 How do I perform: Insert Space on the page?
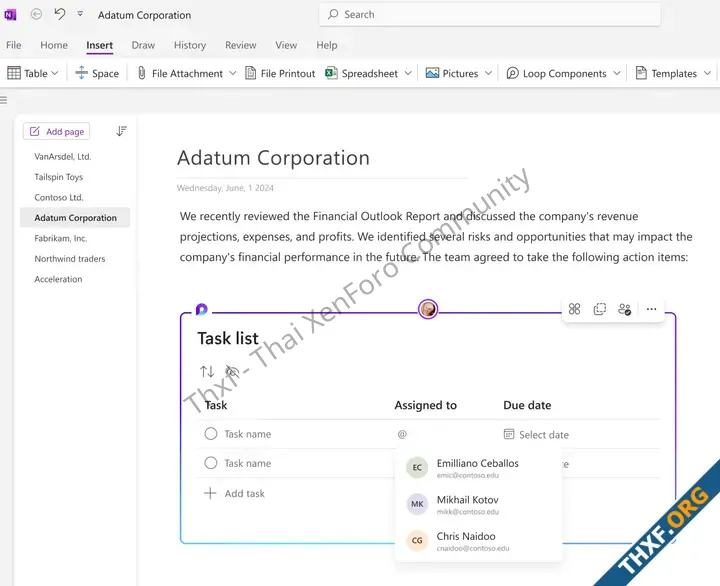click(x=97, y=73)
